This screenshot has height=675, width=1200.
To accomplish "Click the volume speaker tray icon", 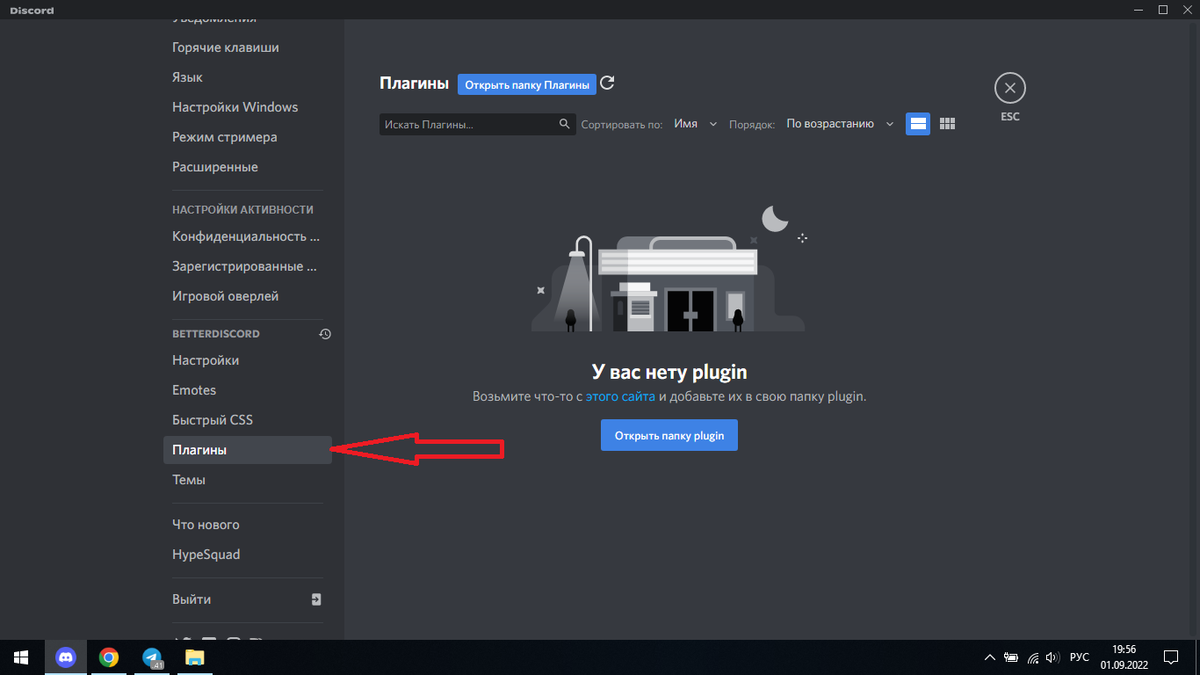I will pos(1052,657).
